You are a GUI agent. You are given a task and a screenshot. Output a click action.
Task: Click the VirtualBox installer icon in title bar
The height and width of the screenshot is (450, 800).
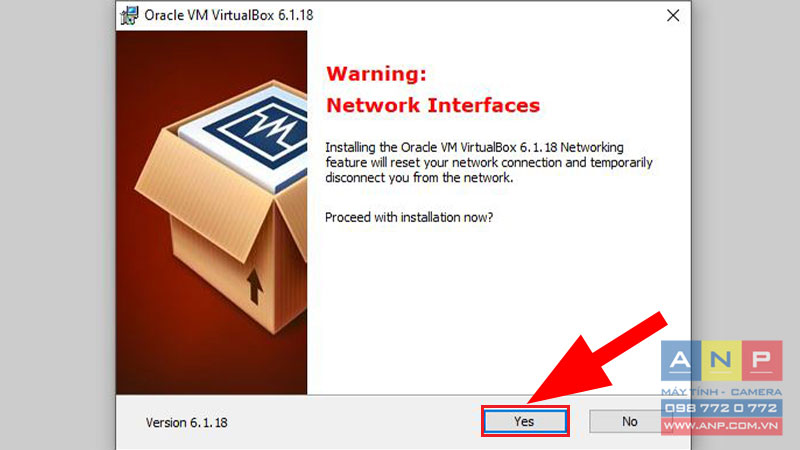click(x=129, y=15)
